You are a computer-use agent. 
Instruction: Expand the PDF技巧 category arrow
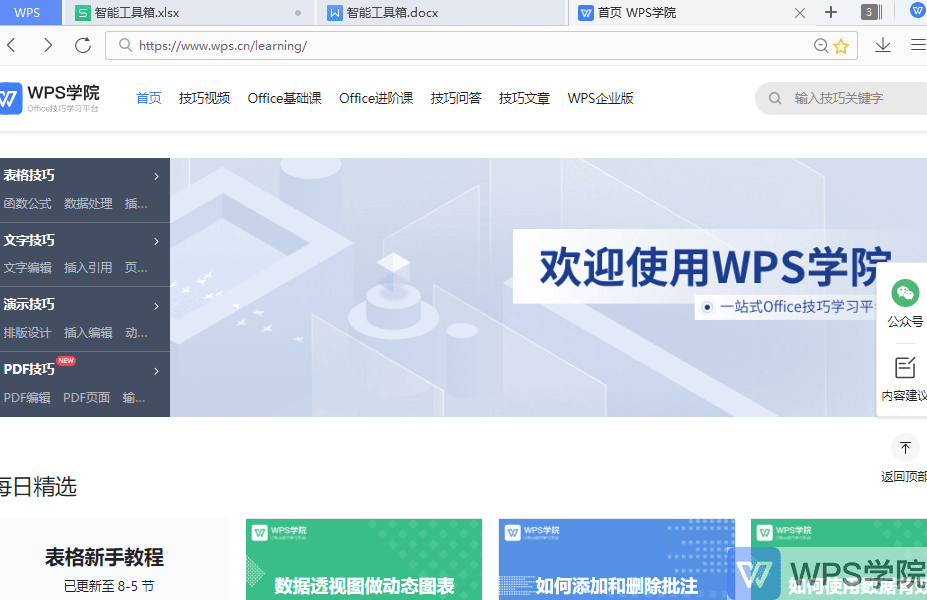tap(156, 371)
